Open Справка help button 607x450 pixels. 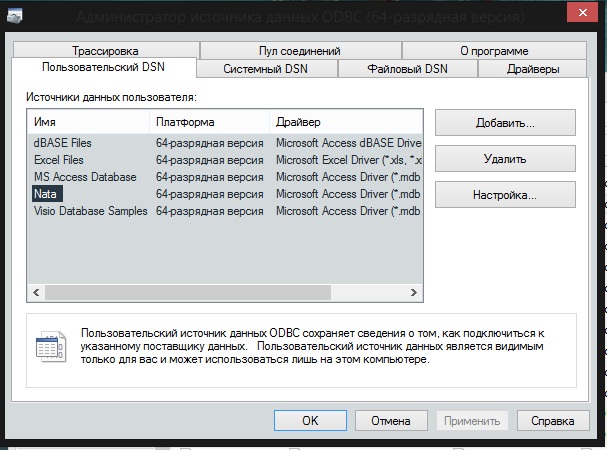pyautogui.click(x=553, y=421)
